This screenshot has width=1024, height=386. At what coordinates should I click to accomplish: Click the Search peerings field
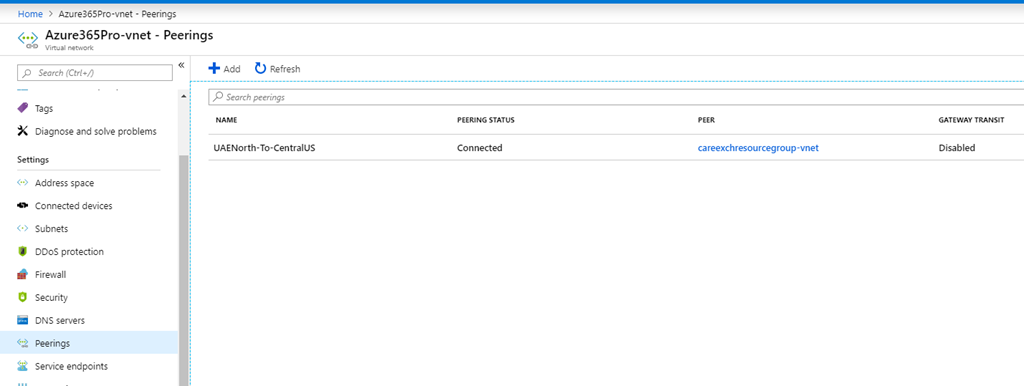click(616, 97)
